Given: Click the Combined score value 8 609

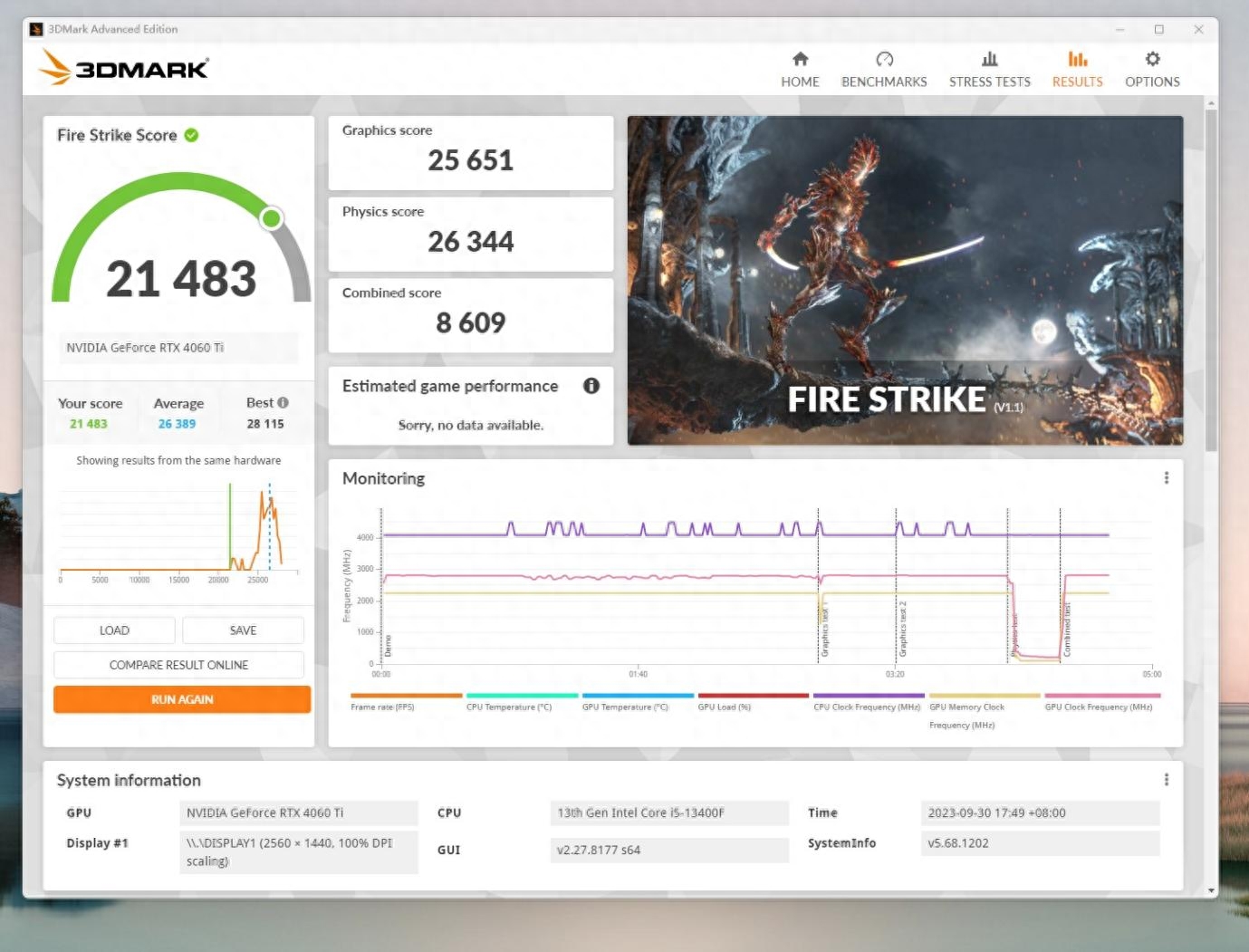Looking at the screenshot, I should 470,322.
